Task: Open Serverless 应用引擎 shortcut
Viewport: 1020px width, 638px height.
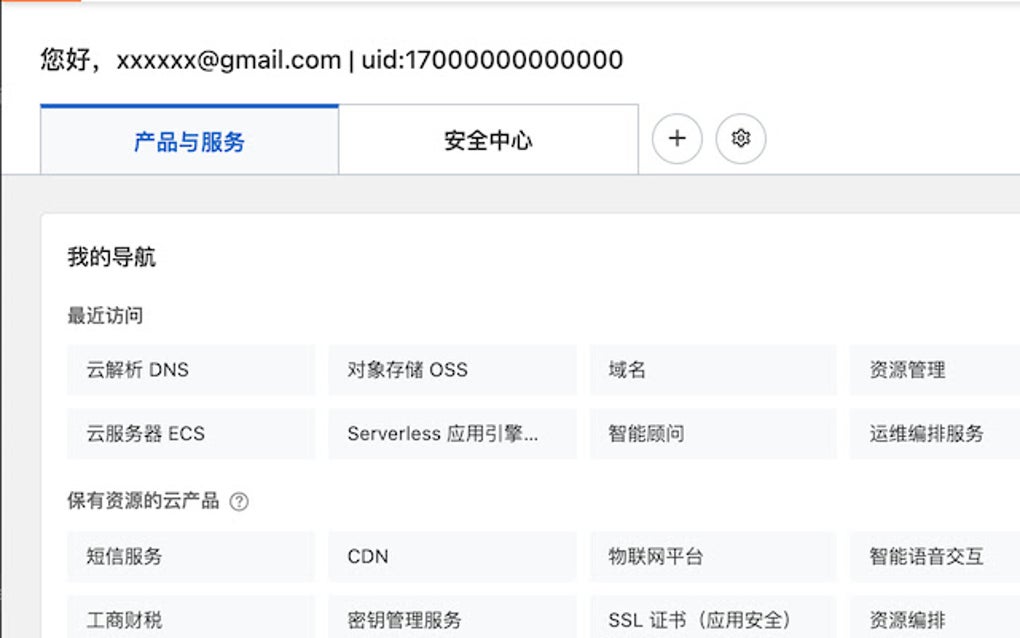Action: pyautogui.click(x=452, y=434)
